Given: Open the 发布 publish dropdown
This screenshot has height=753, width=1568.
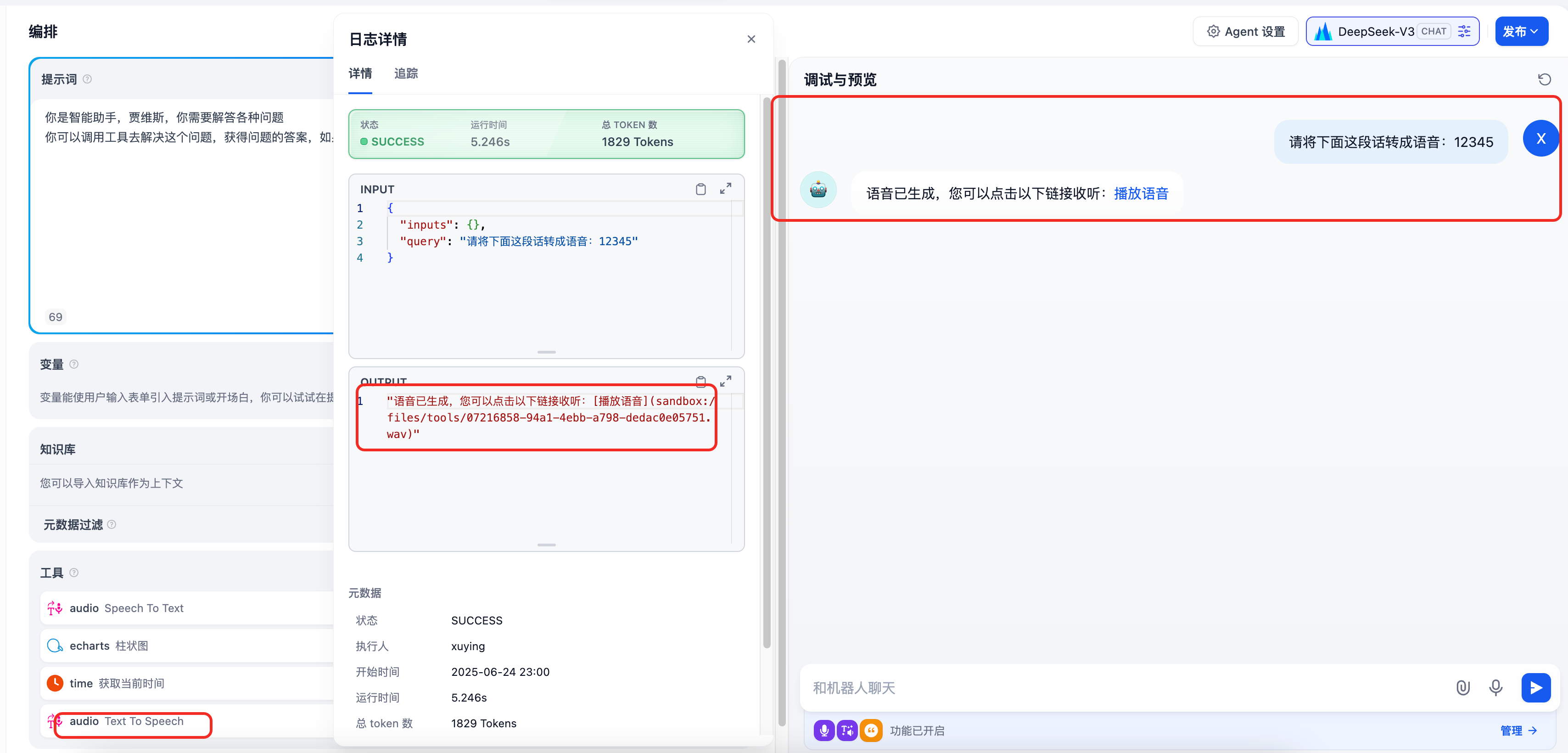Looking at the screenshot, I should [1522, 31].
